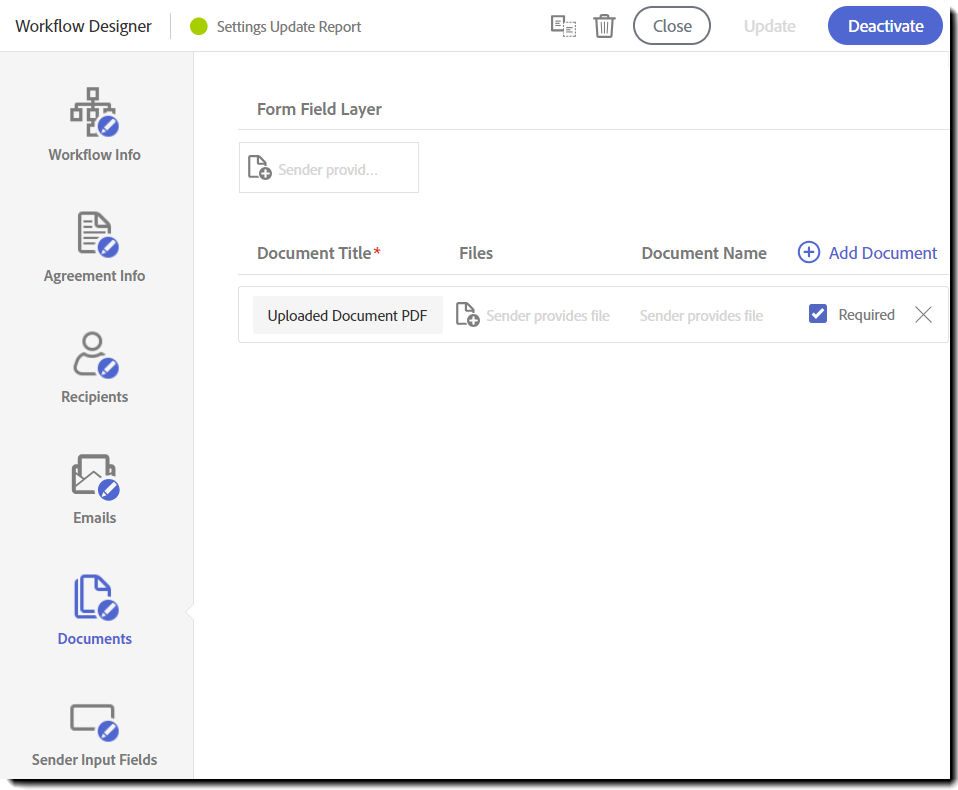Uncheck the Required checkbox for the document
Image resolution: width=958 pixels, height=790 pixels.
[x=818, y=313]
